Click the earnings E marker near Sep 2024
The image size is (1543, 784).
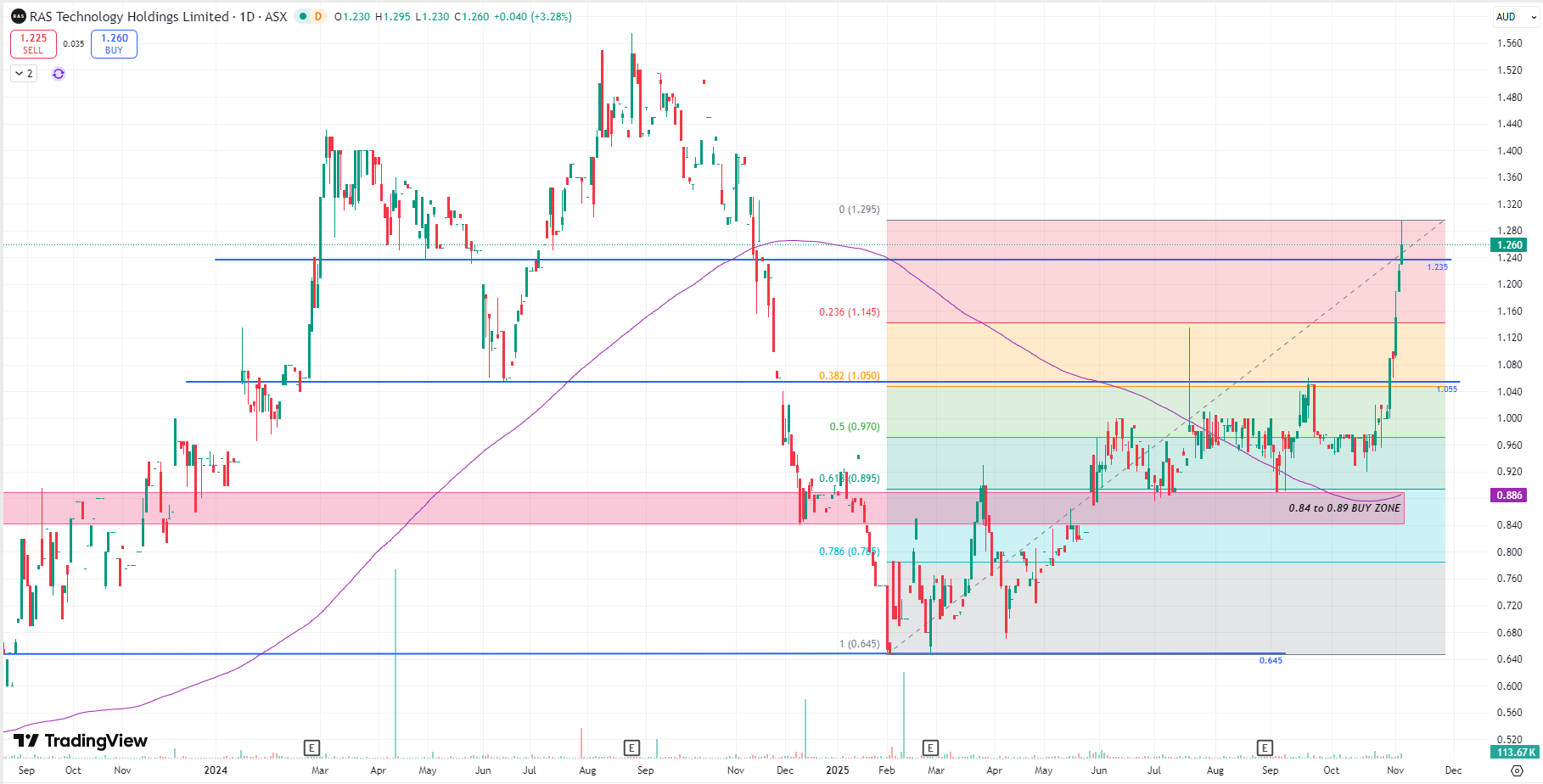(631, 748)
